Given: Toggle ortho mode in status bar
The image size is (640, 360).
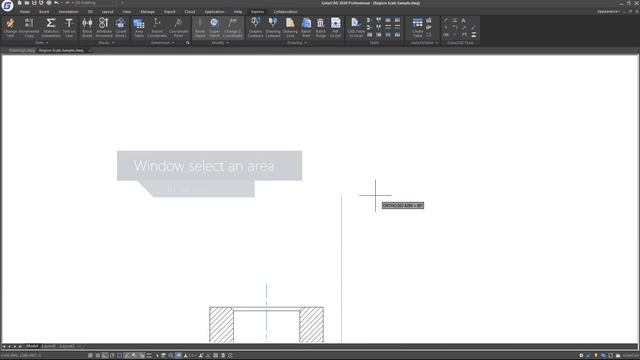Looking at the screenshot, I should [x=105, y=356].
